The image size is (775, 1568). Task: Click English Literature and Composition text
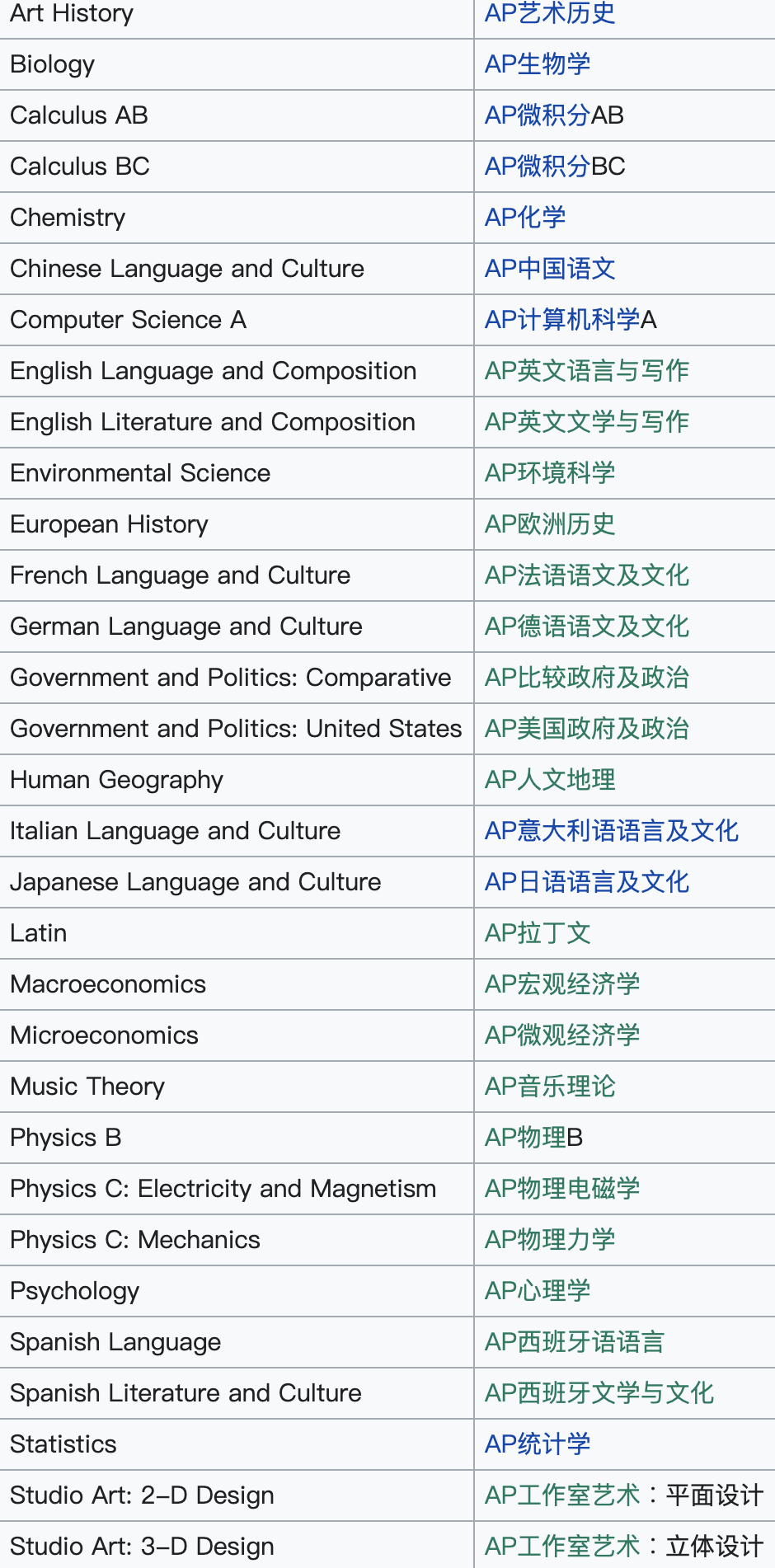[x=213, y=422]
